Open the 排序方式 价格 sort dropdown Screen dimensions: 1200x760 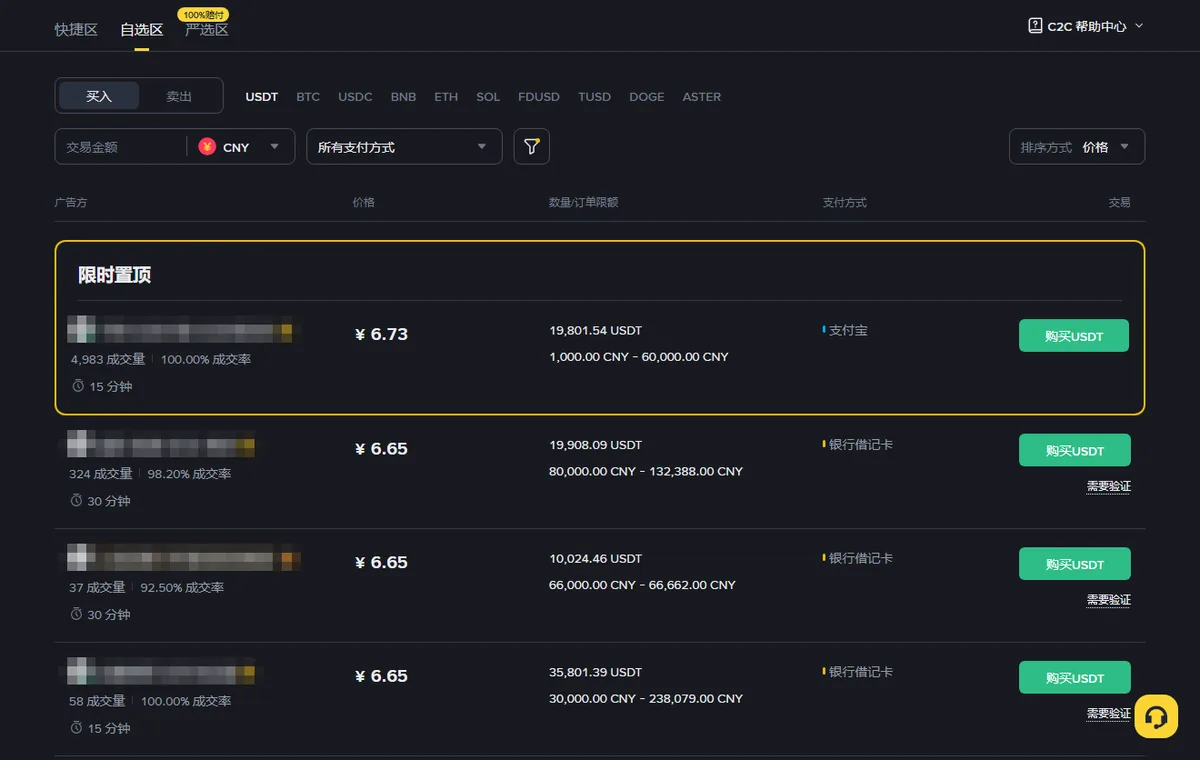tap(1077, 147)
